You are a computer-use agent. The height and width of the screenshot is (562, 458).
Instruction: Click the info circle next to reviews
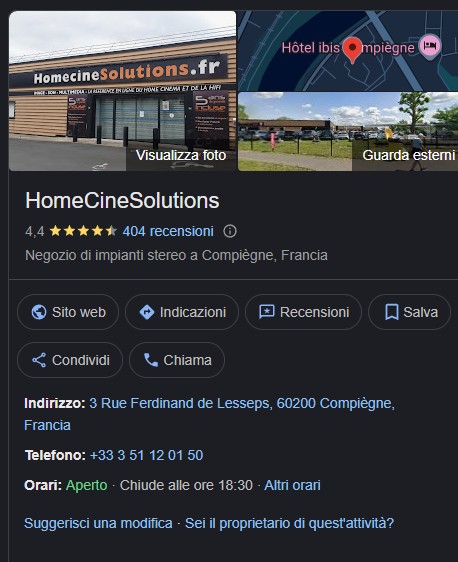pyautogui.click(x=230, y=231)
